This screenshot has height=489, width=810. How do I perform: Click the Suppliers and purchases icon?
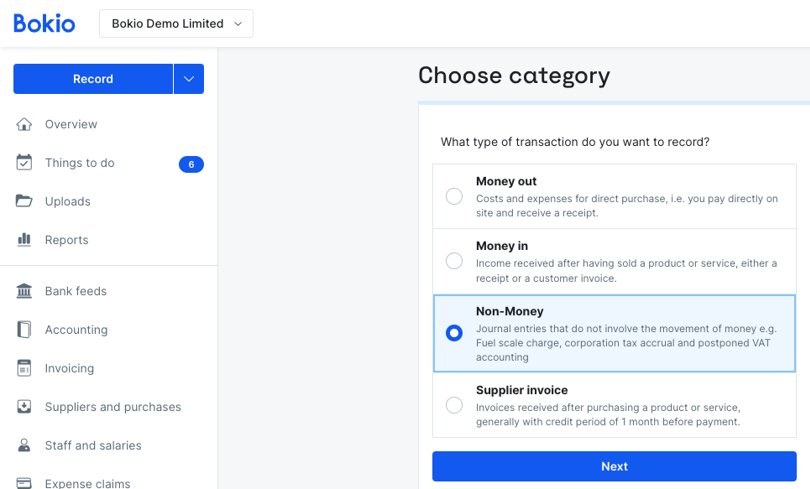tap(24, 407)
